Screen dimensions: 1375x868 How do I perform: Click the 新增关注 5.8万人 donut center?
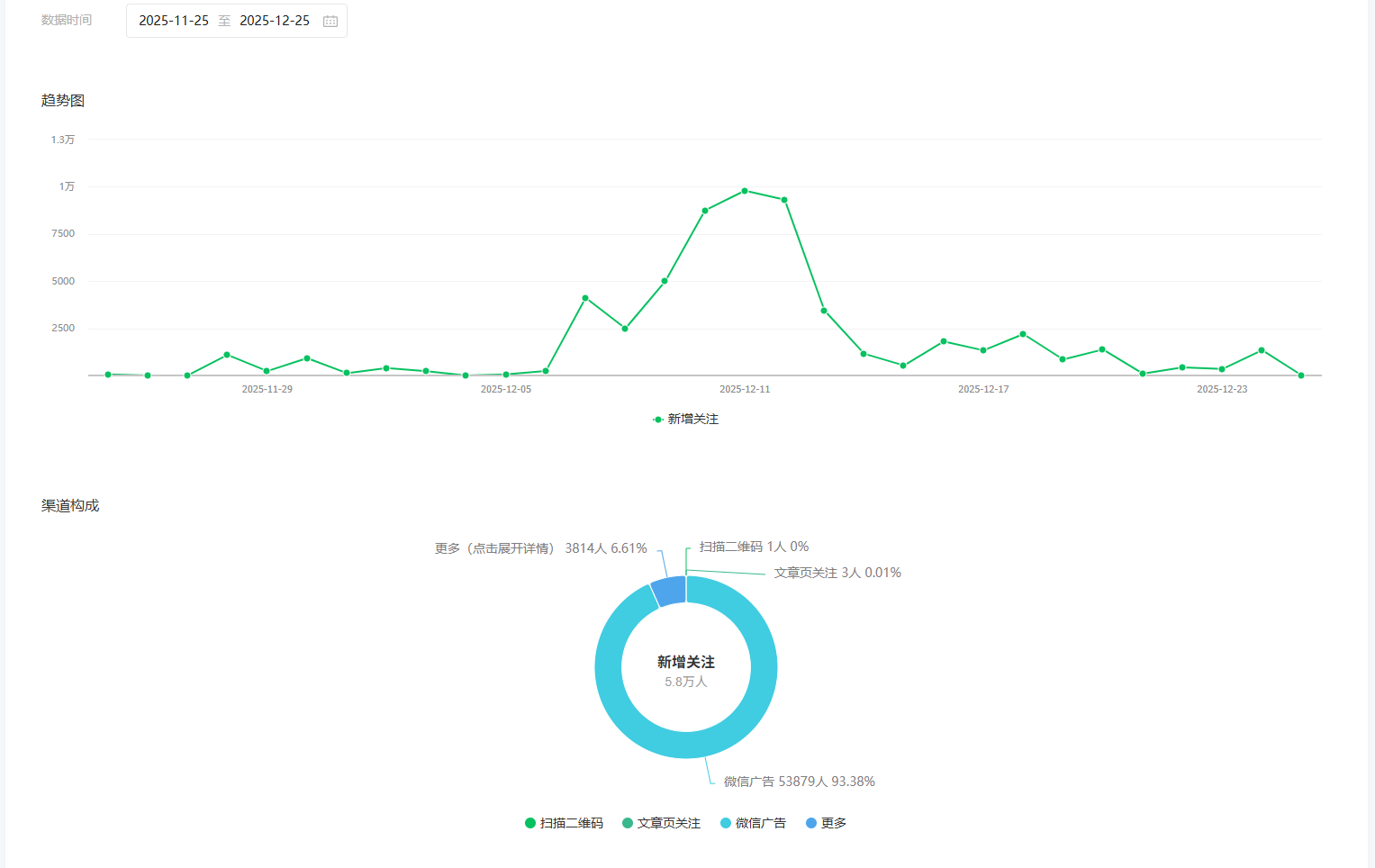point(686,671)
